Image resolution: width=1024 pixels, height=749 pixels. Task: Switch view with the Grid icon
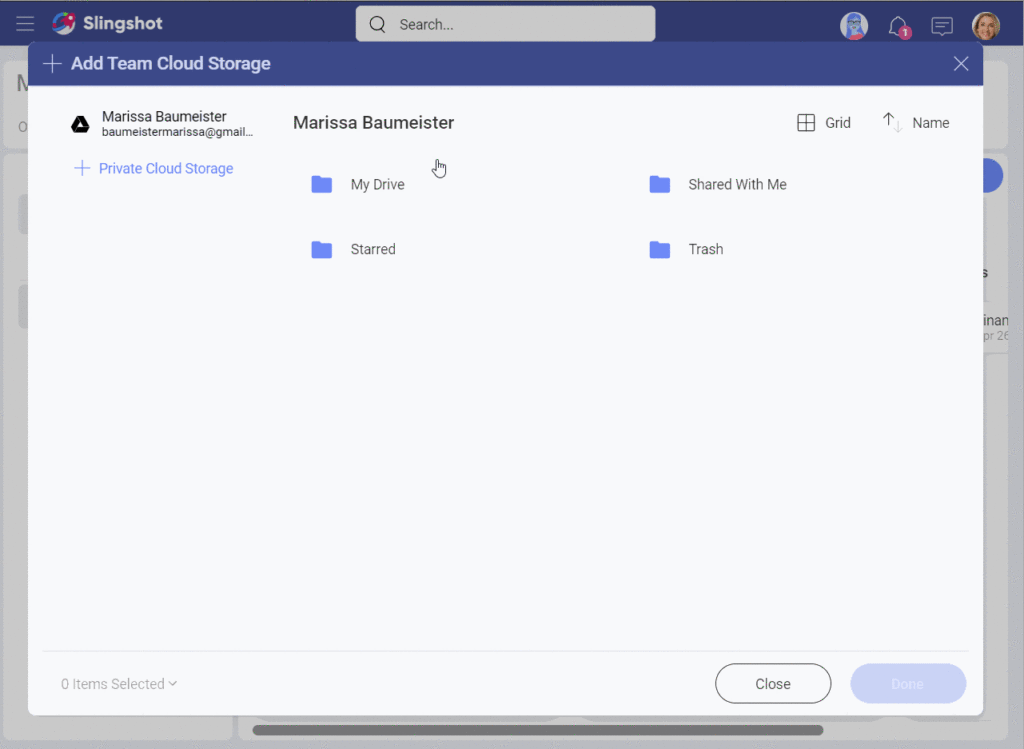(806, 123)
